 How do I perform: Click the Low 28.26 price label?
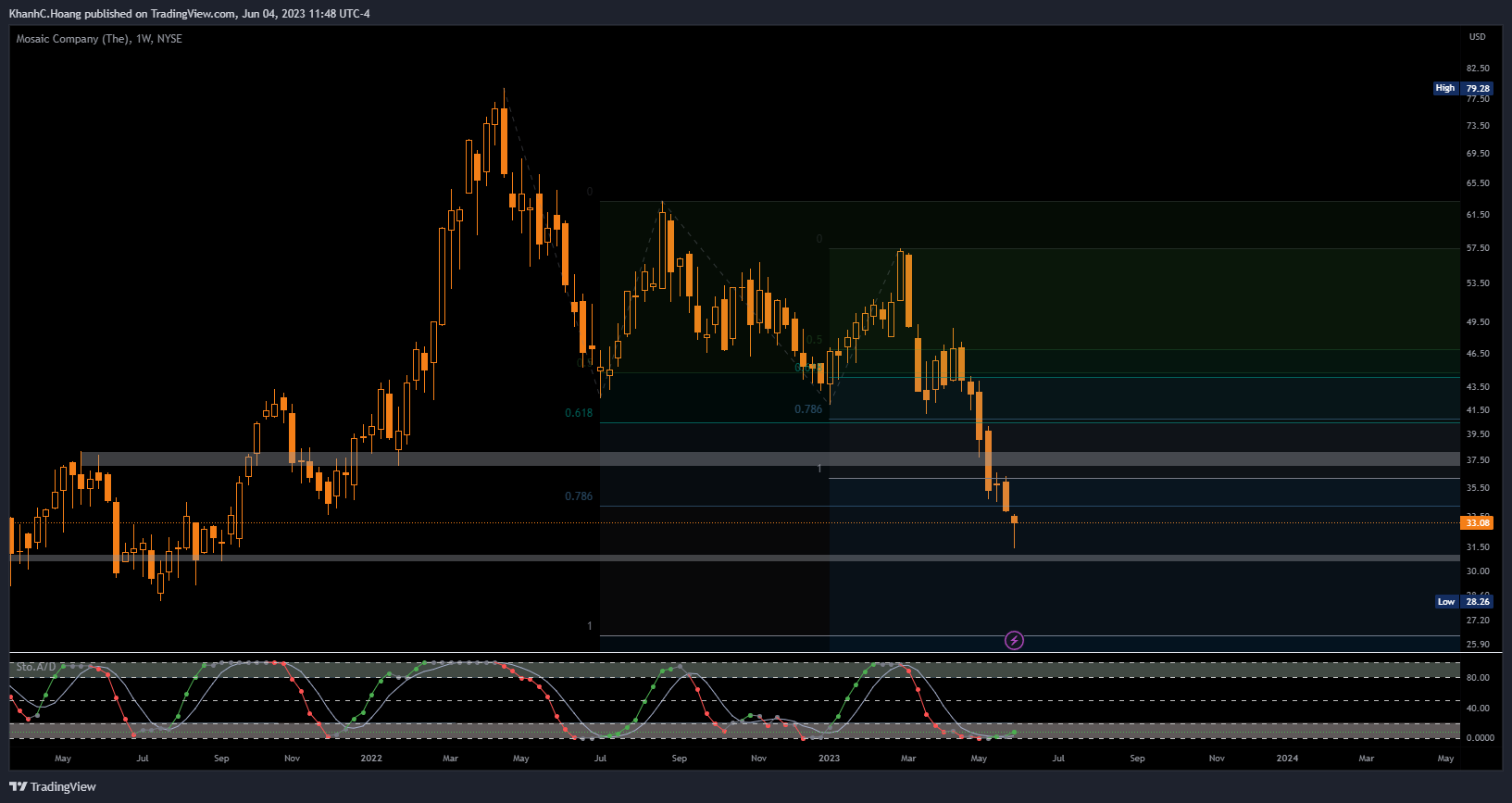[x=1463, y=601]
